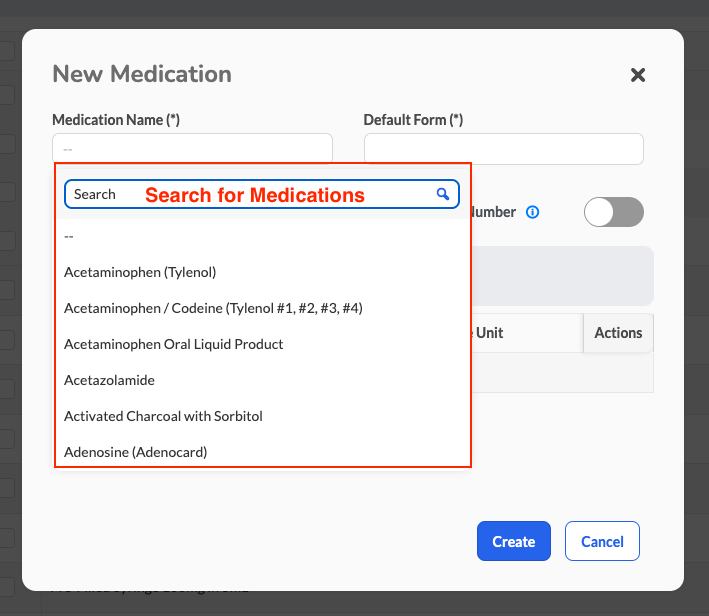Click the Create button

(x=514, y=541)
